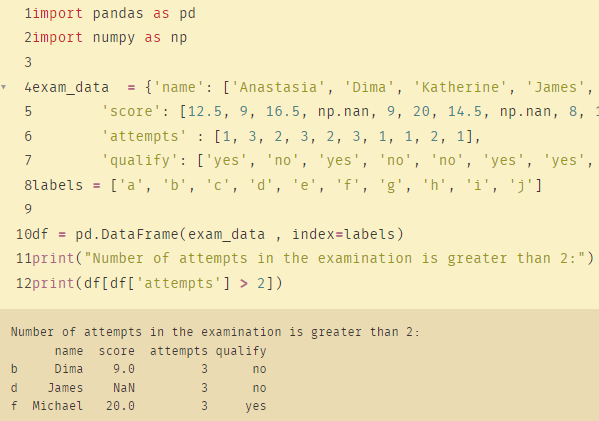Screen dimensions: 599x421
Task: Click 'Dima' in output row b
Action: (x=69, y=369)
